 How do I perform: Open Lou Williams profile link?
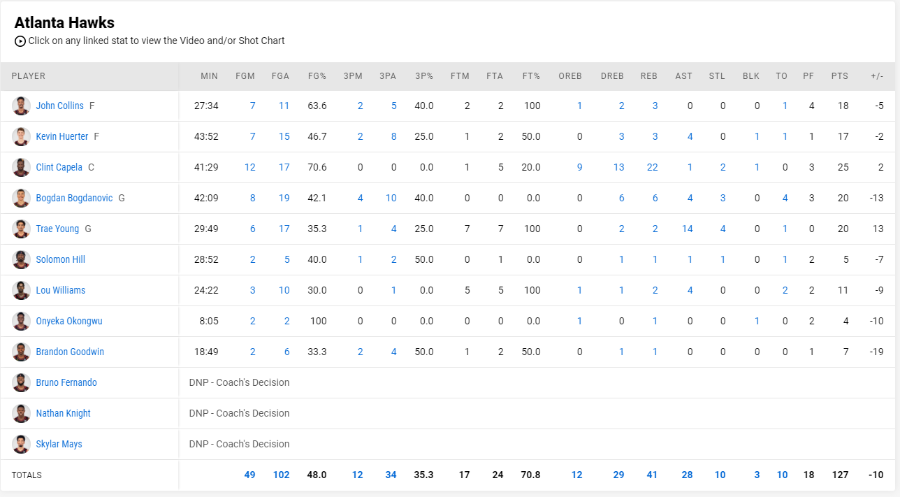60,290
